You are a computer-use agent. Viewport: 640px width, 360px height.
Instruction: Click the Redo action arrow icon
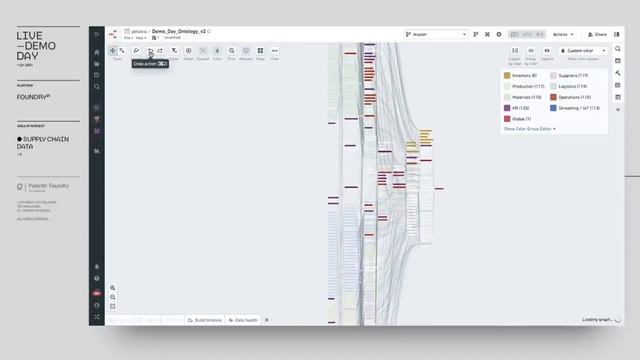click(x=160, y=51)
